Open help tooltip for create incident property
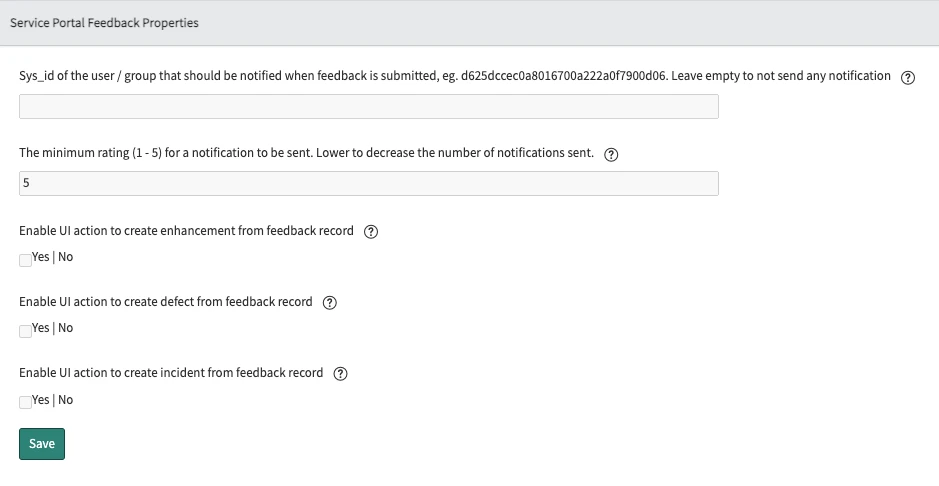Viewport: 939px width, 486px height. coord(340,374)
